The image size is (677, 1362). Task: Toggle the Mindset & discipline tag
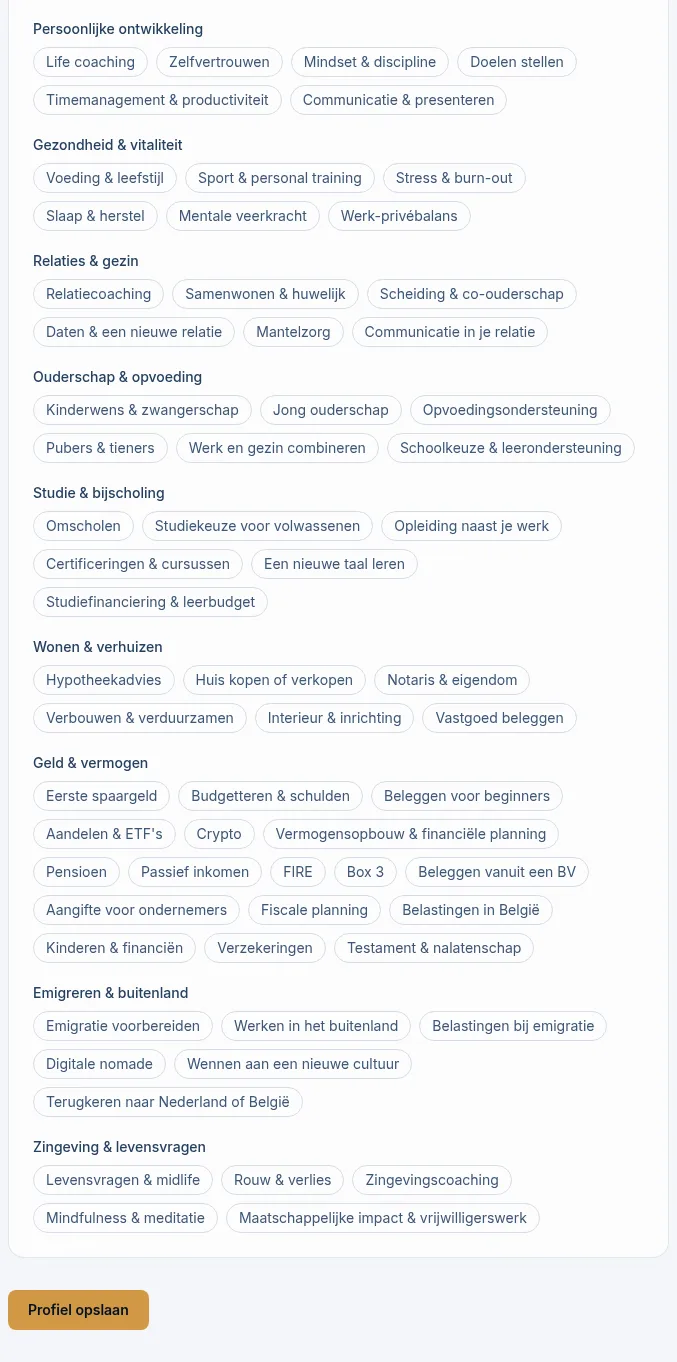[x=370, y=62]
